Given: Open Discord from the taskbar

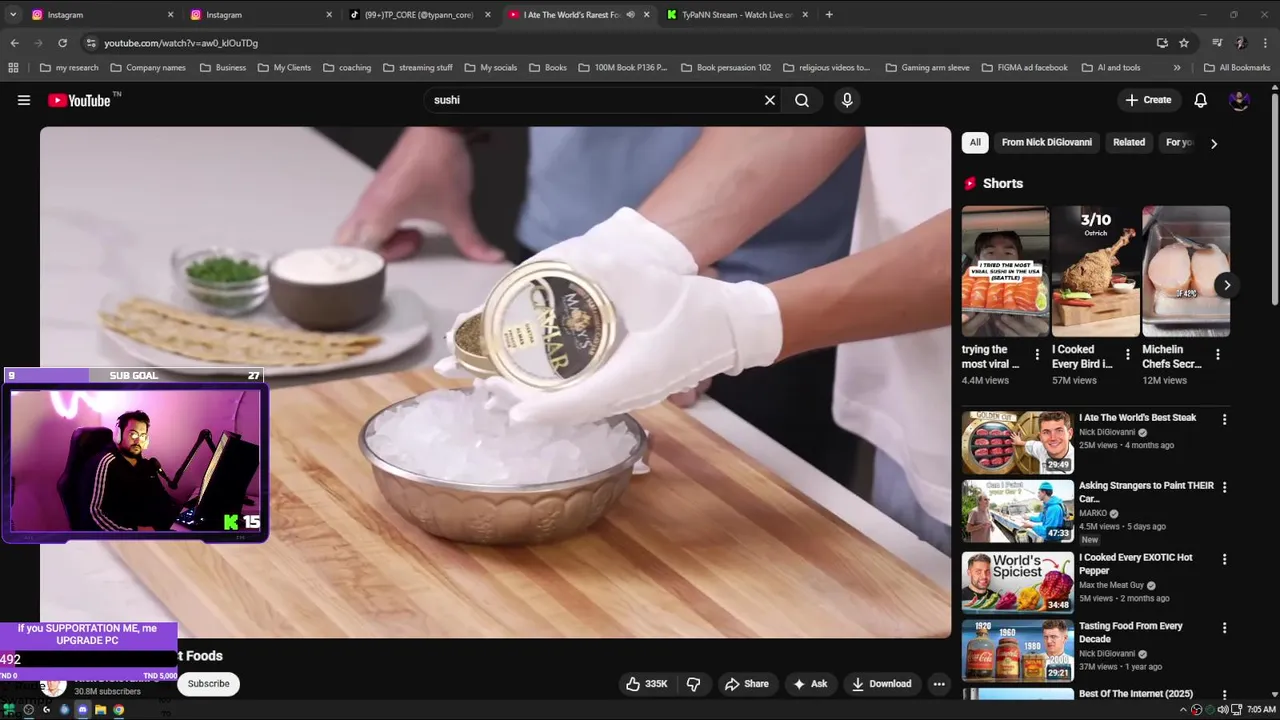Looking at the screenshot, I should coord(82,710).
